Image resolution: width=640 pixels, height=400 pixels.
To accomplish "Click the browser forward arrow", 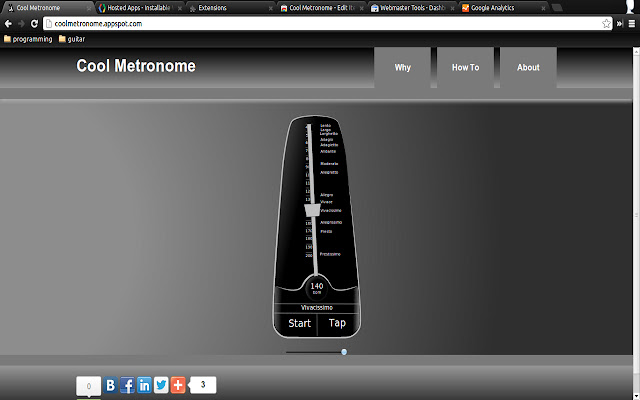I will coord(21,24).
